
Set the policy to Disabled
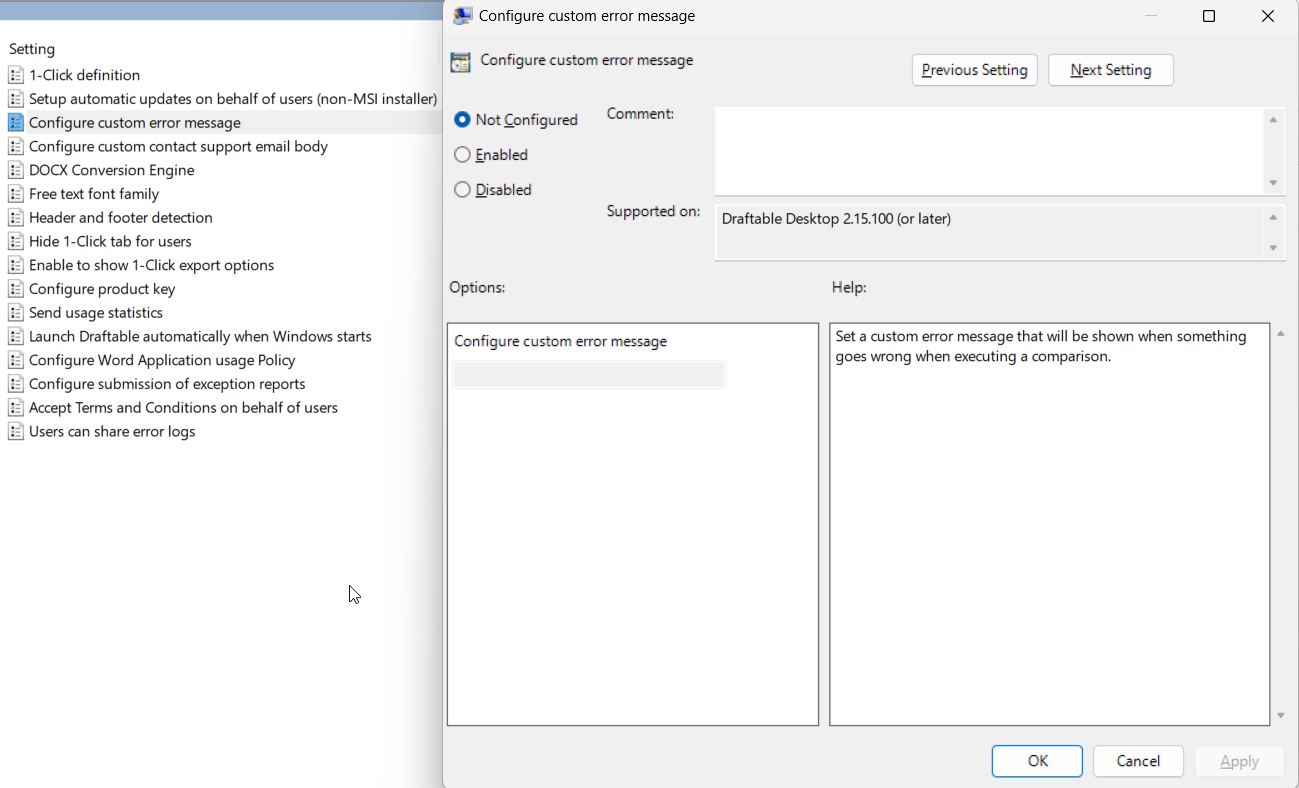pos(462,190)
